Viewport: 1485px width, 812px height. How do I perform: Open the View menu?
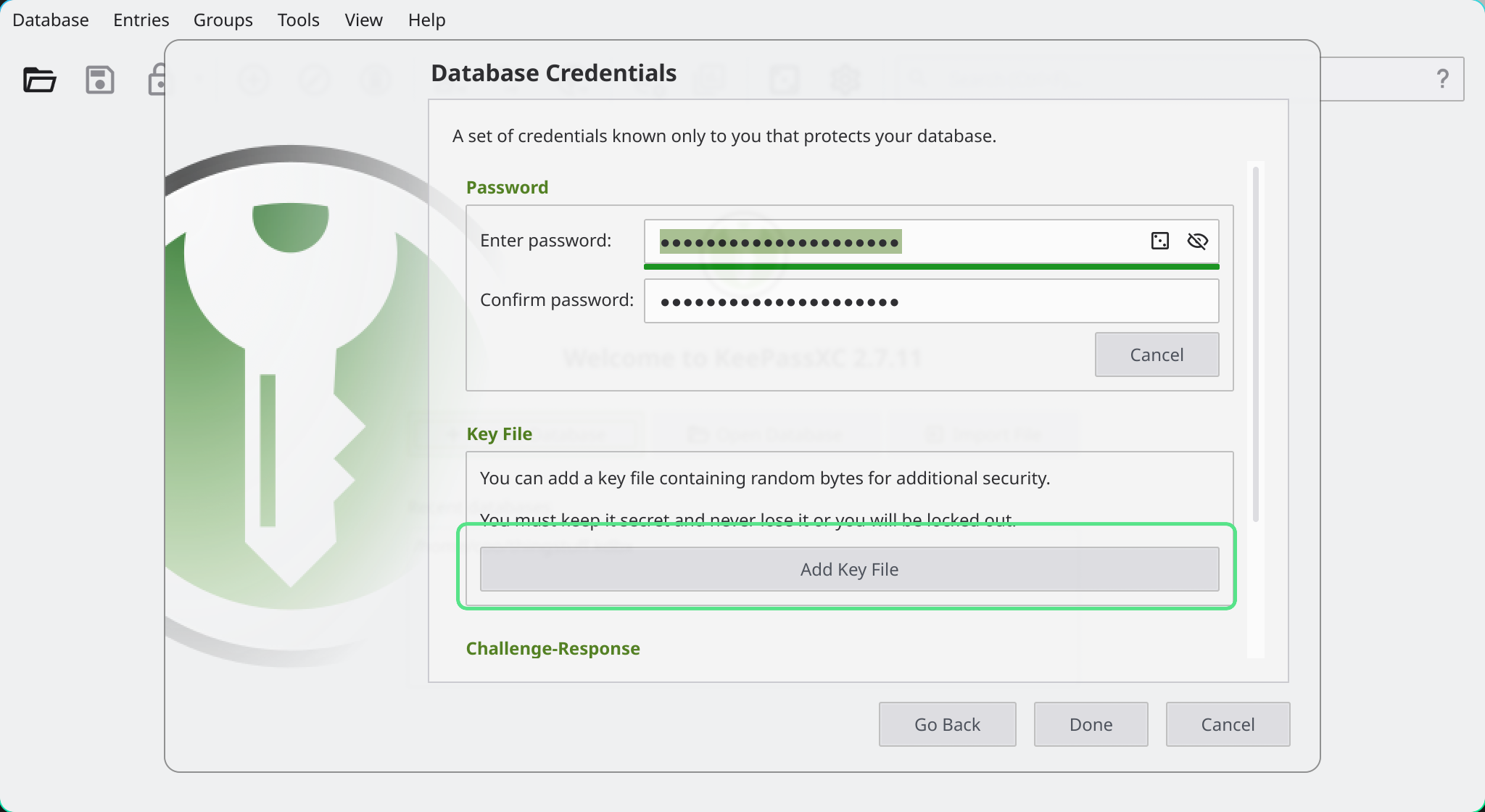point(363,20)
